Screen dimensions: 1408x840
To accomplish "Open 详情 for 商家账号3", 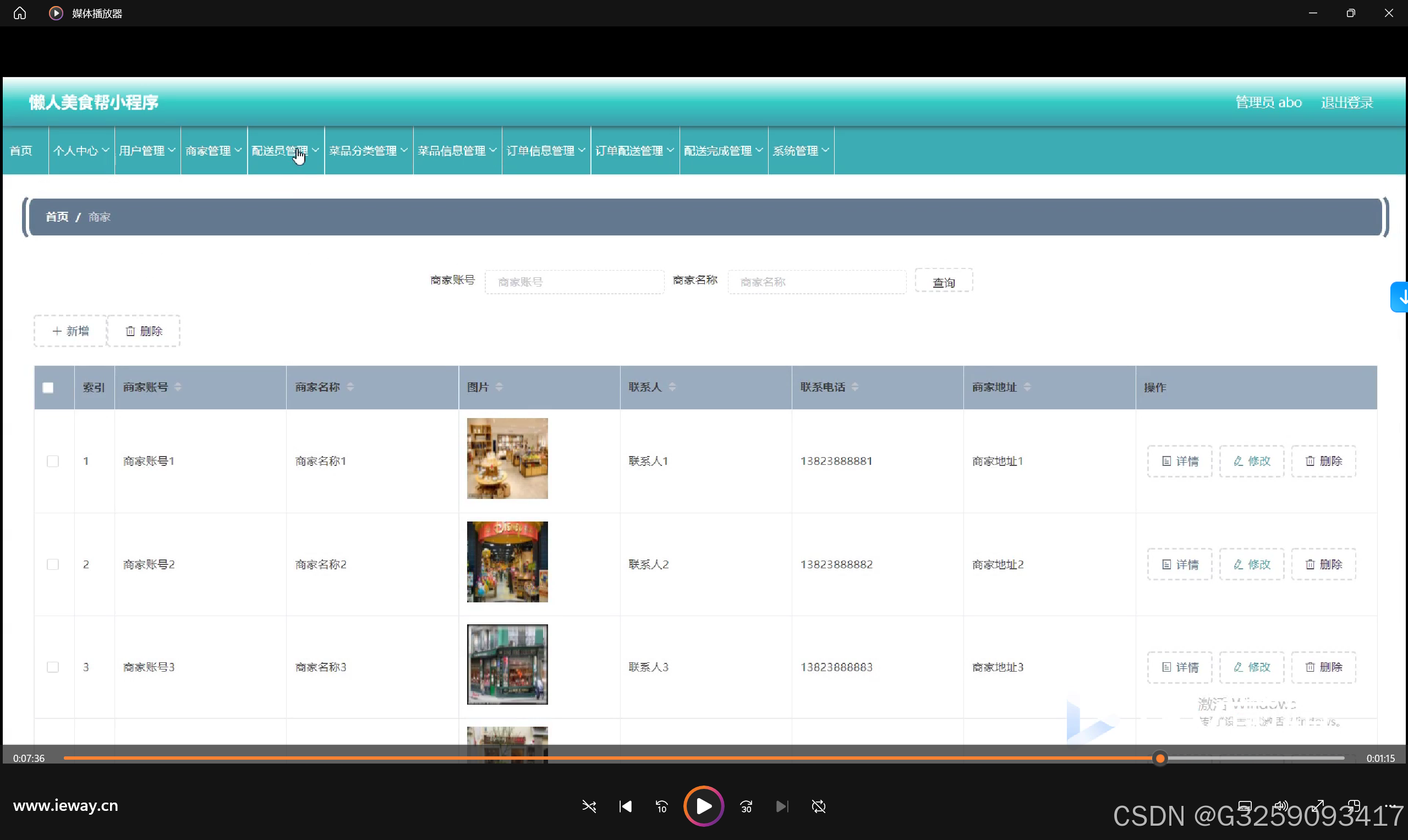I will tap(1180, 667).
